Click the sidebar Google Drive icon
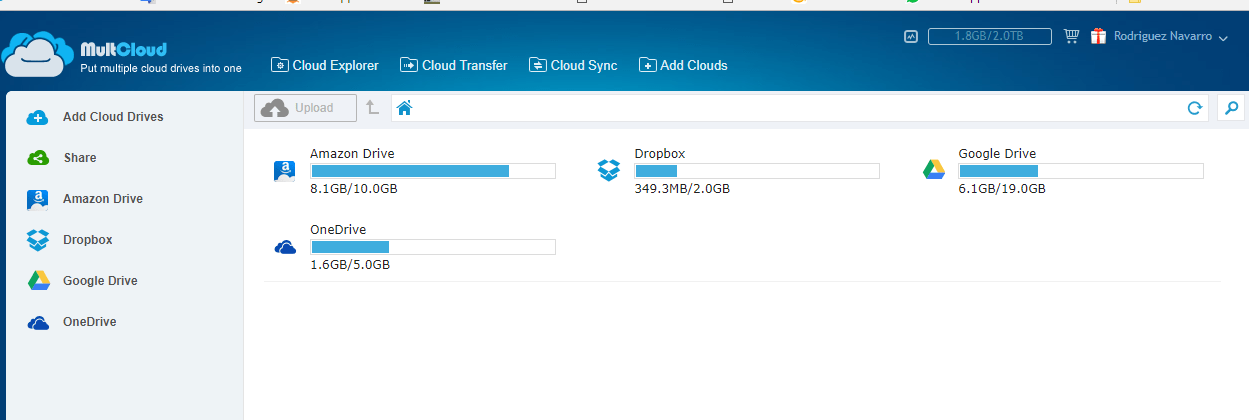This screenshot has width=1249, height=420. 38,281
